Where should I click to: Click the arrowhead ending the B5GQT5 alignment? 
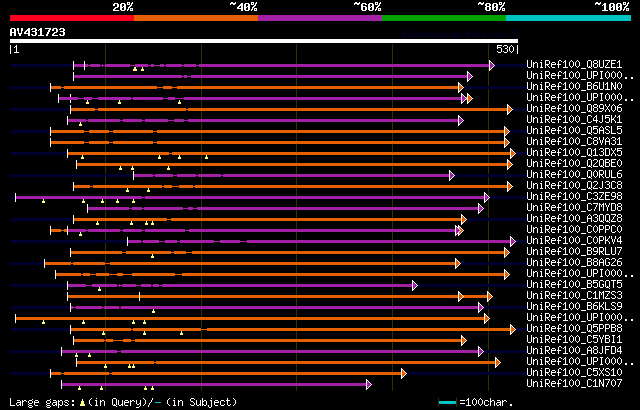click(415, 286)
